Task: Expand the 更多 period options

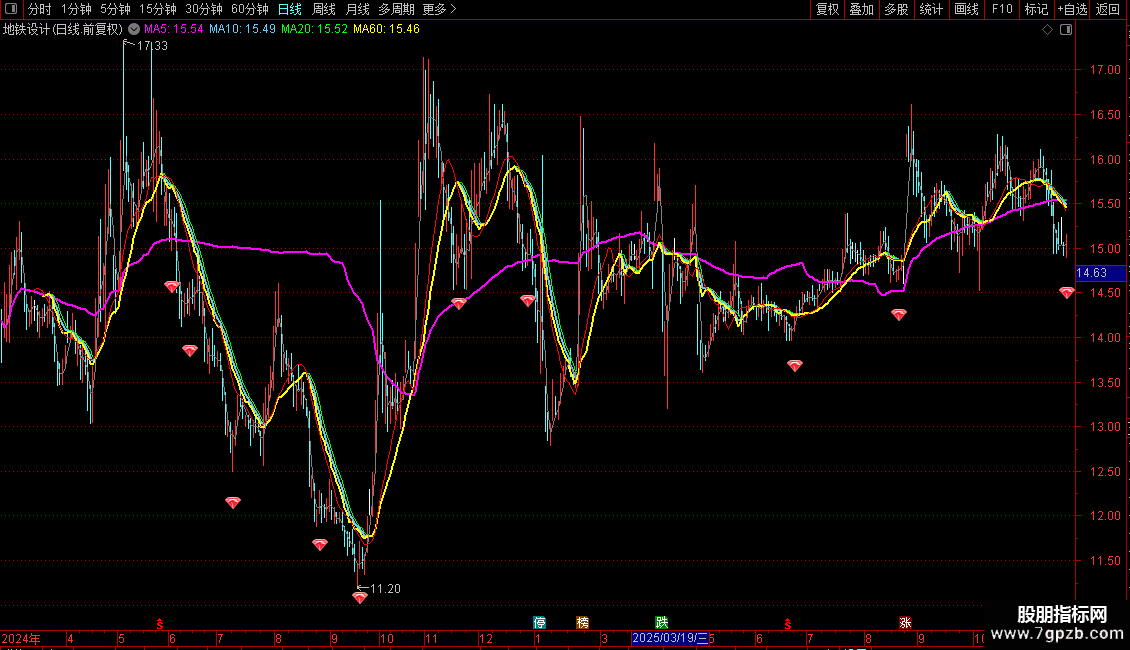Action: (x=438, y=9)
